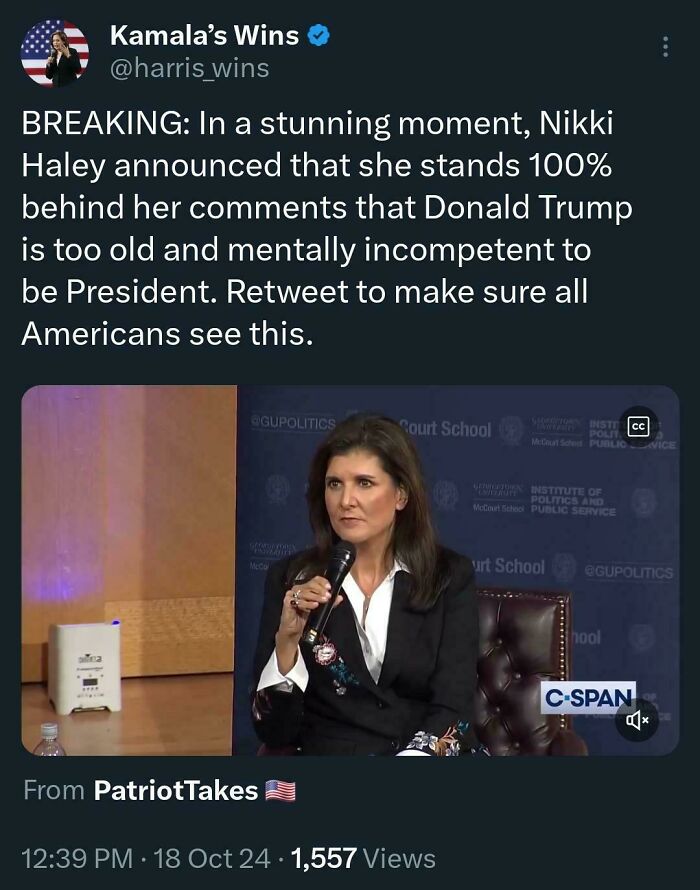Click the flag emoji after PatriotTakes
This screenshot has height=890, width=700.
click(282, 790)
